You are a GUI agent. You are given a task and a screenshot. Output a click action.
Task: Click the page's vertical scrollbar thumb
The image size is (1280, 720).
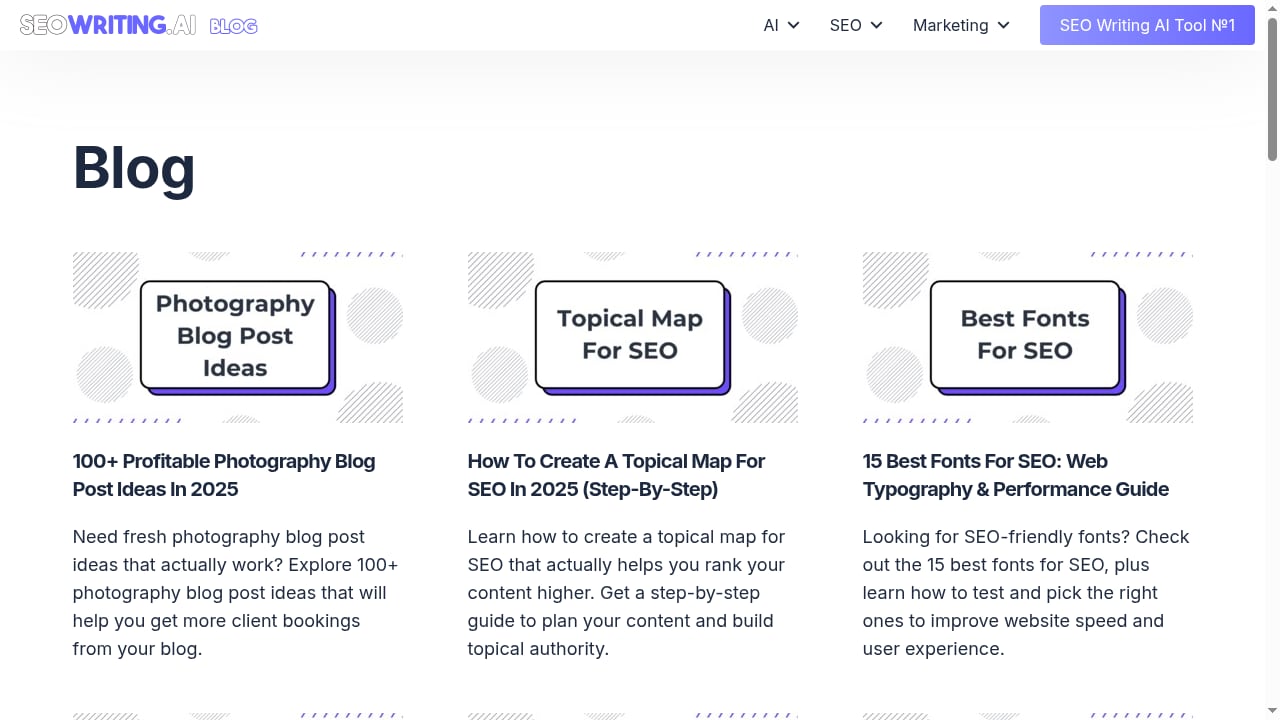pyautogui.click(x=1273, y=88)
